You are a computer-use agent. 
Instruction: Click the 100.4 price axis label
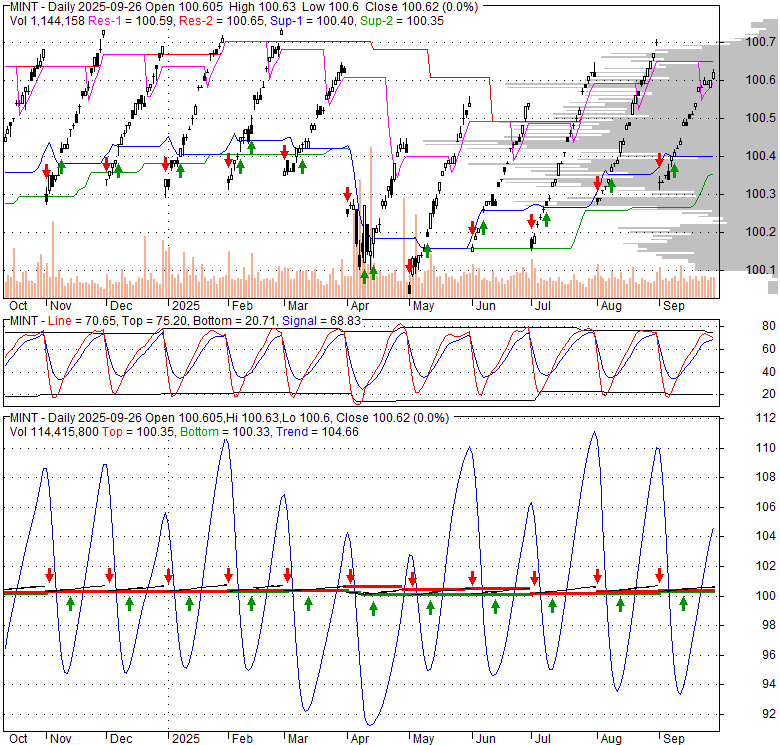[x=761, y=156]
